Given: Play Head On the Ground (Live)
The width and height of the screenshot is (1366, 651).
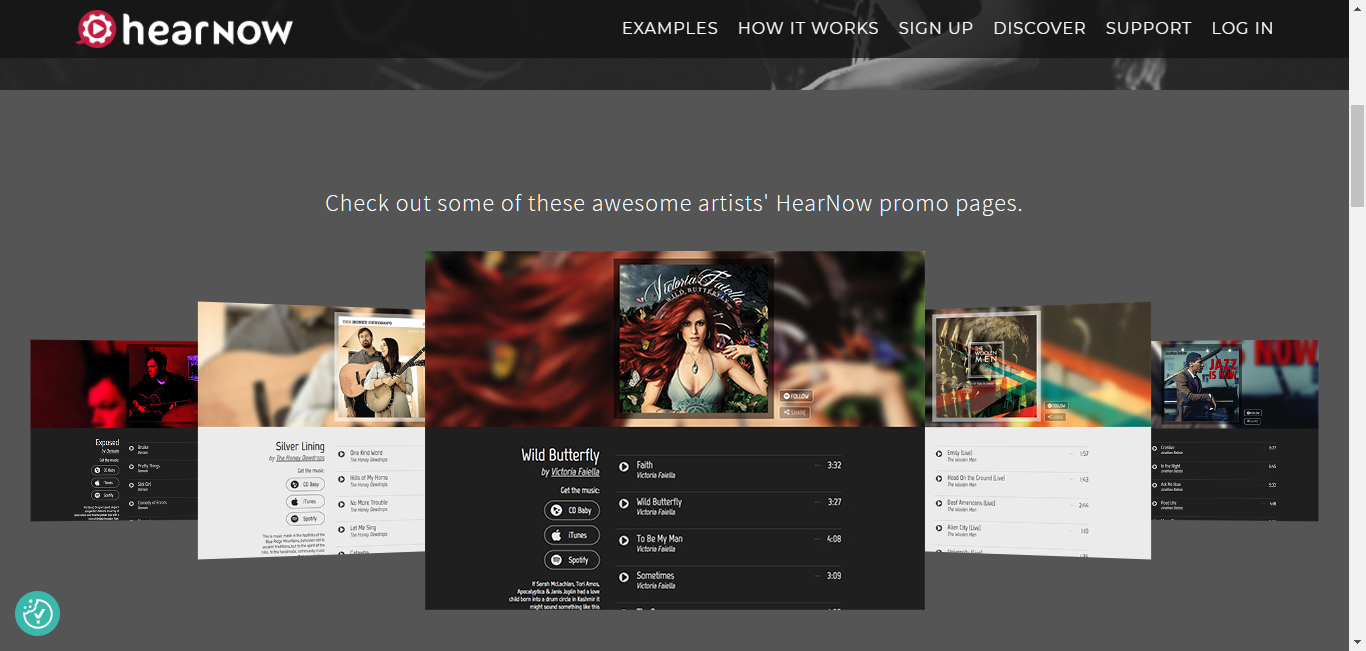Looking at the screenshot, I should (x=940, y=479).
